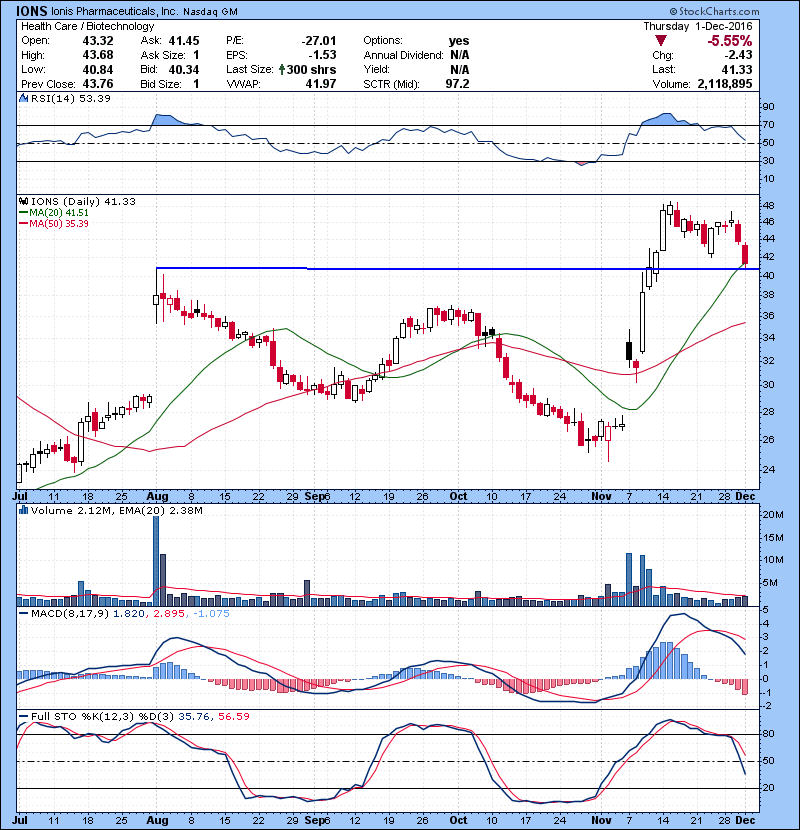The width and height of the screenshot is (800, 830).
Task: Click the red down-triangle change indicator
Action: pyautogui.click(x=660, y=41)
